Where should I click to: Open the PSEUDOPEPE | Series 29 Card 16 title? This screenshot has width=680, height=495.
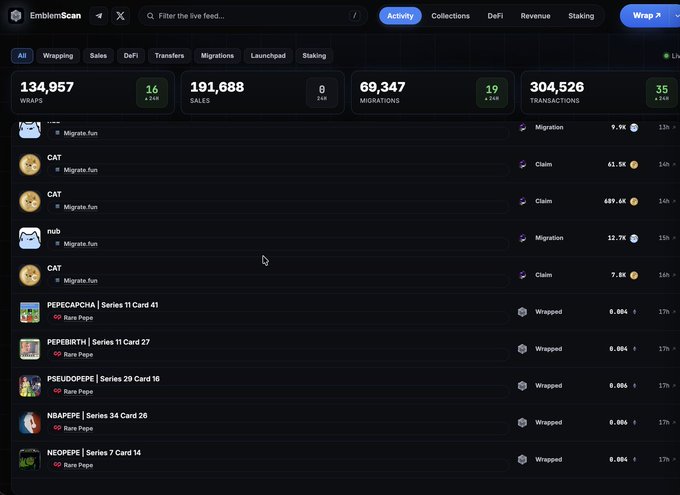103,379
